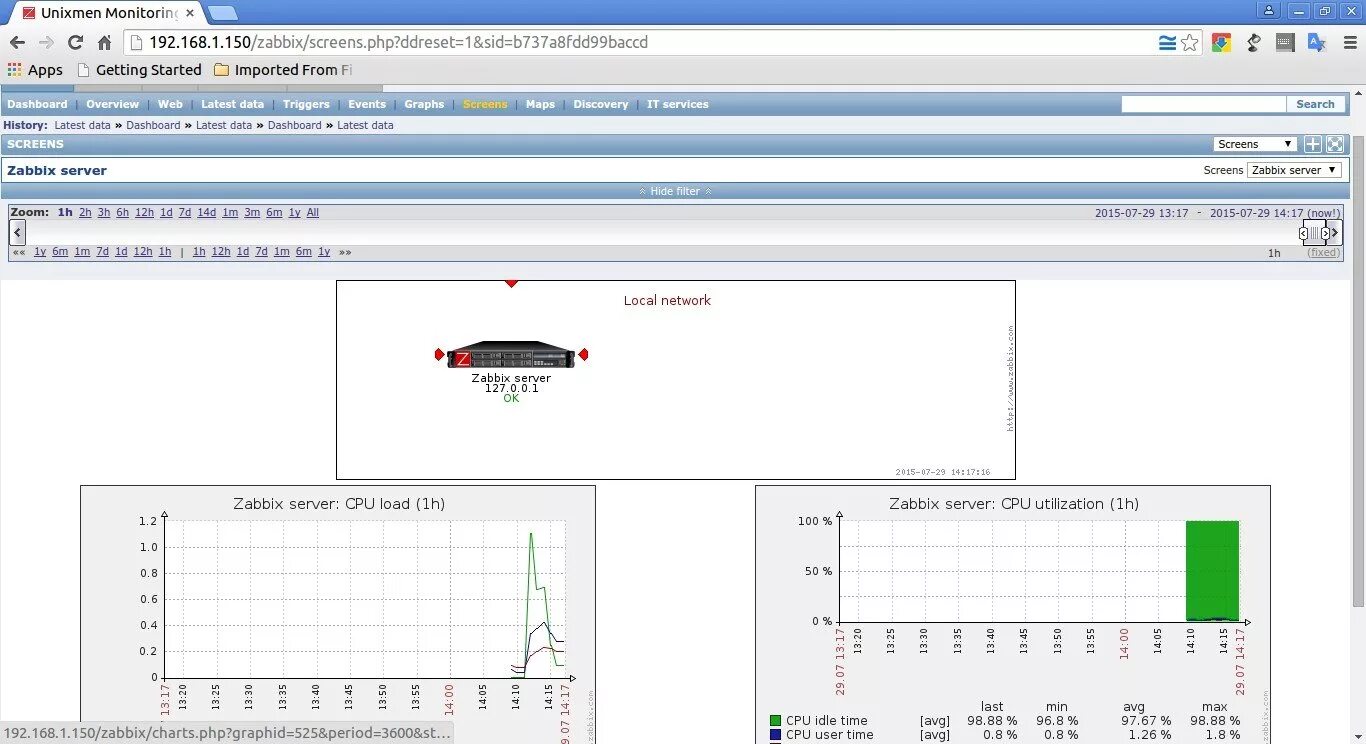Open the Zabbix server screen selector dropdown

tap(1294, 170)
